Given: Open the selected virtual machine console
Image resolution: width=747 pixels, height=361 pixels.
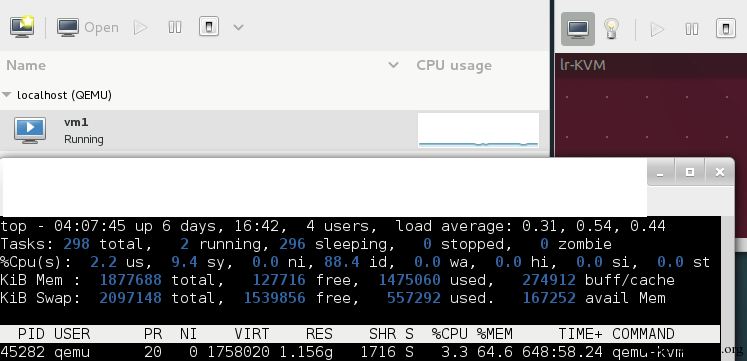Looking at the screenshot, I should click(88, 27).
